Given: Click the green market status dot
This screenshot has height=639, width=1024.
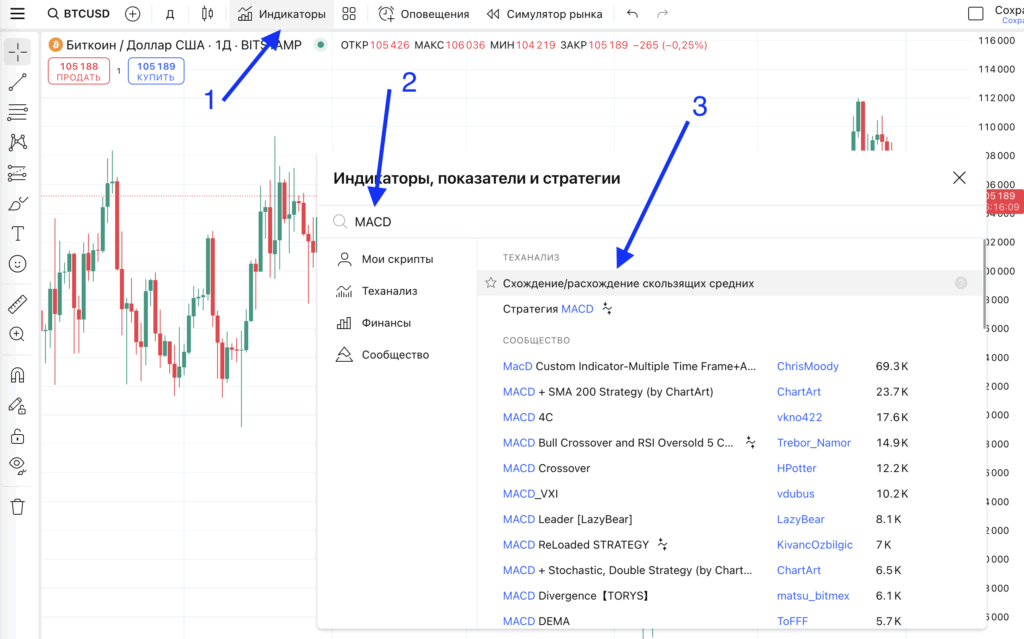Looking at the screenshot, I should (320, 45).
